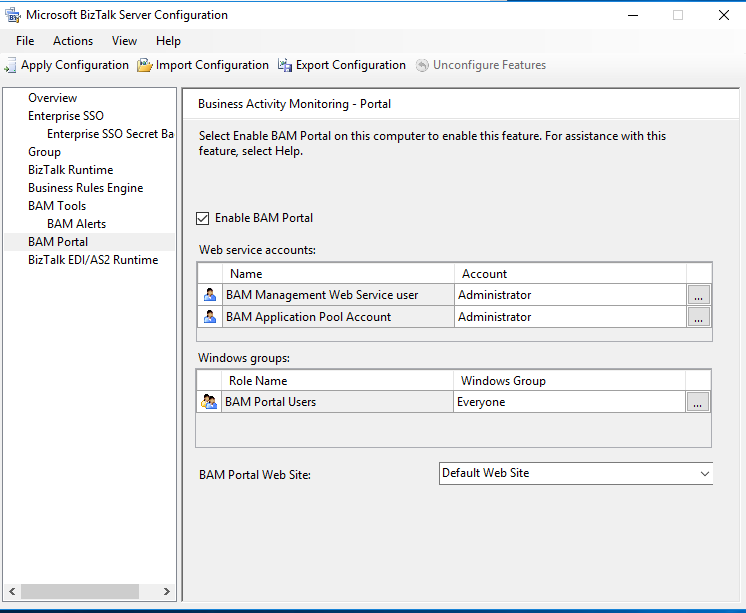Toggle the Enable BAM Portal checkbox
Image resolution: width=746 pixels, height=613 pixels.
pyautogui.click(x=203, y=218)
